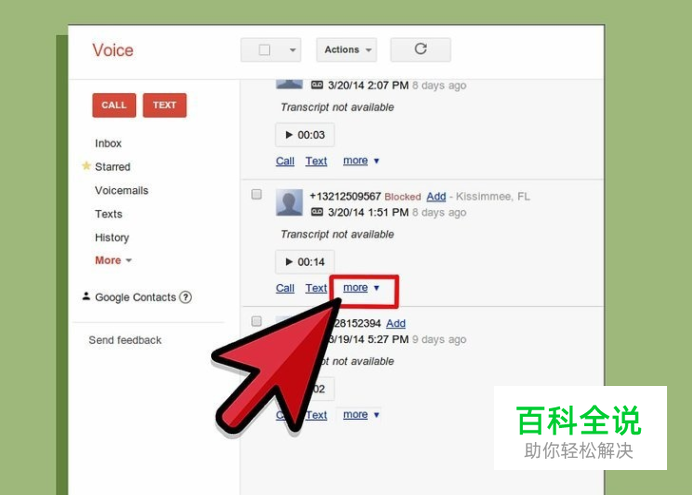Click Call link under 00:03 voicemail
Viewport: 692px width, 495px height.
tap(285, 161)
